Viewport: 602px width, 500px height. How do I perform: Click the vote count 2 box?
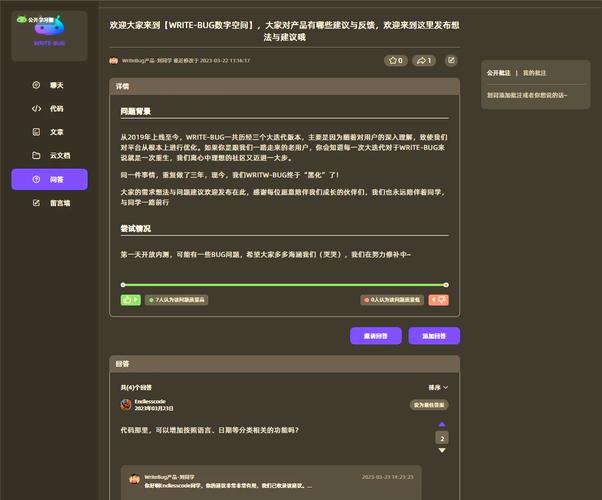[x=442, y=438]
